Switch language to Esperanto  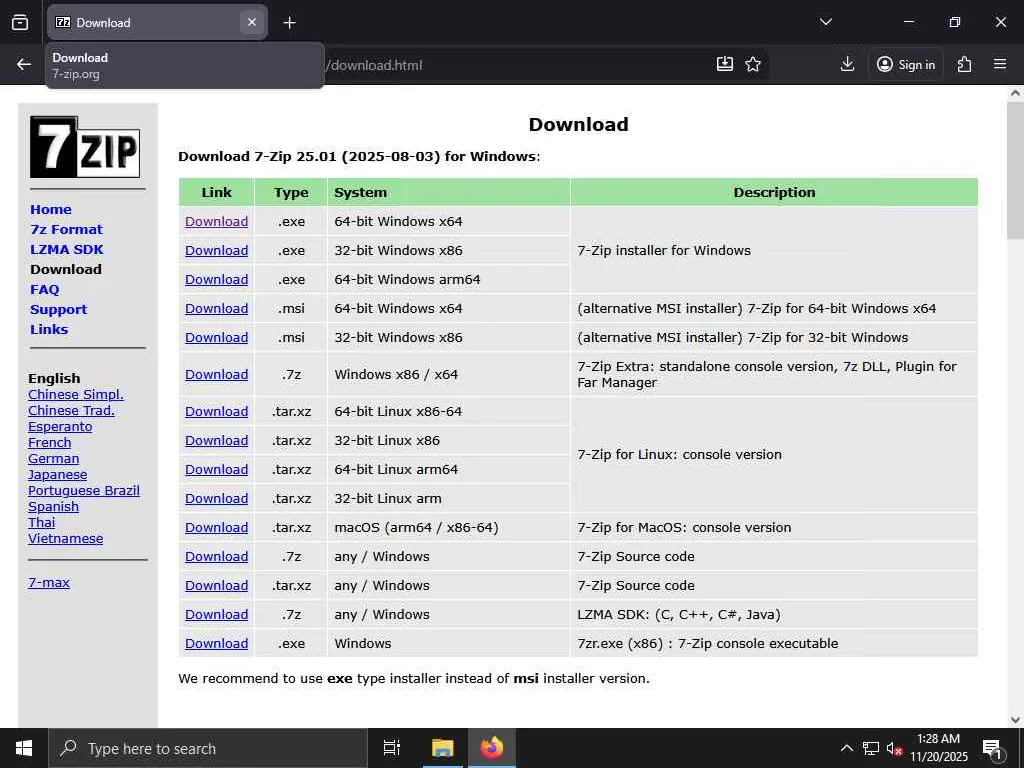[x=60, y=426]
